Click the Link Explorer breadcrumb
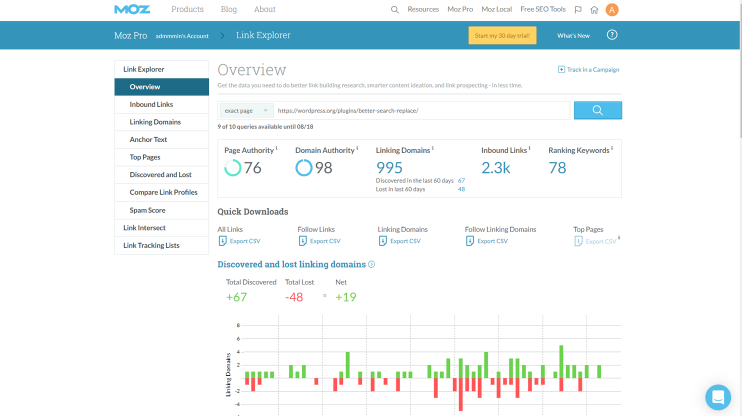Image resolution: width=742 pixels, height=416 pixels. [263, 35]
